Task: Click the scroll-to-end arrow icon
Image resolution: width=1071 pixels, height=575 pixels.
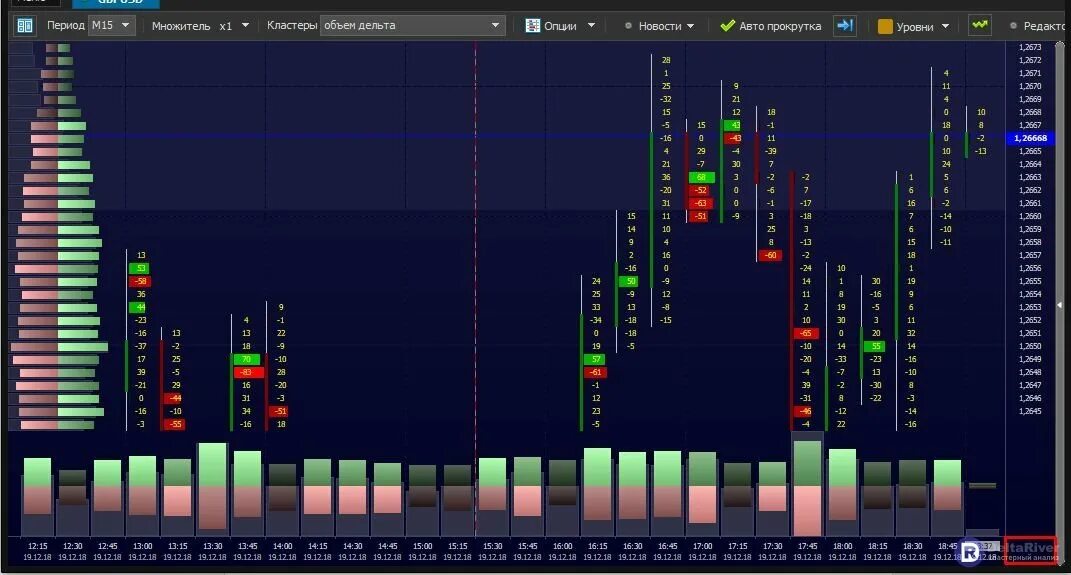Action: pyautogui.click(x=845, y=26)
